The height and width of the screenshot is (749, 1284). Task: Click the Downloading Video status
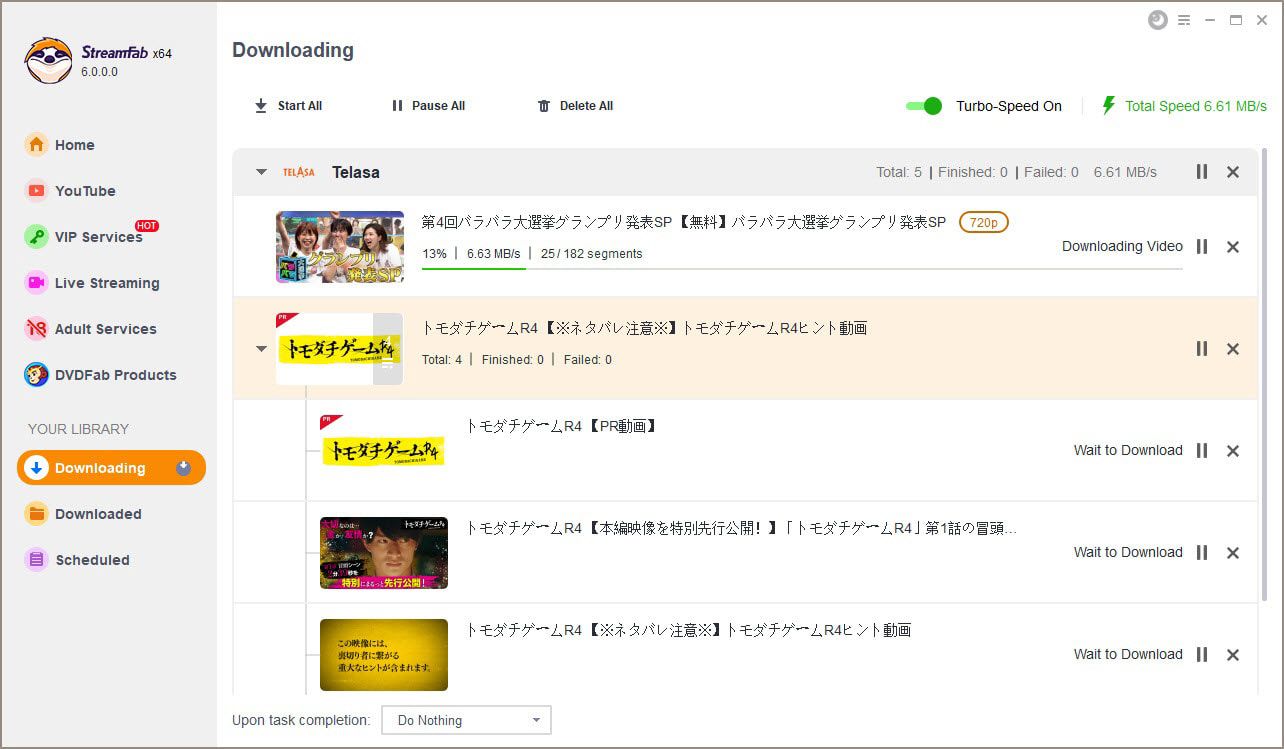click(x=1122, y=246)
